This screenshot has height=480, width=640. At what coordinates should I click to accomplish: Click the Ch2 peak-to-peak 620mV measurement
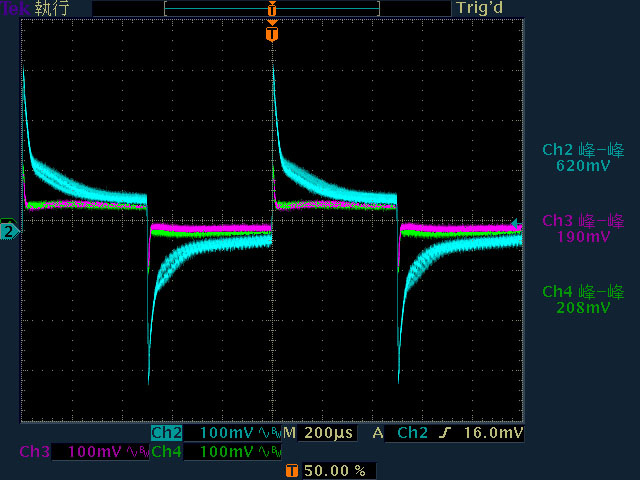(583, 158)
